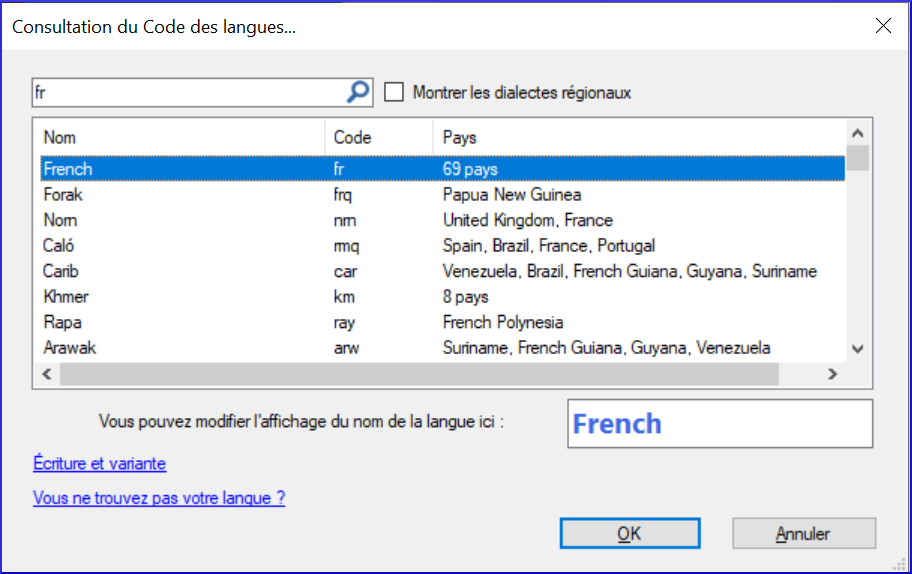Sort list by Nom column header
This screenshot has width=912, height=574.
180,138
